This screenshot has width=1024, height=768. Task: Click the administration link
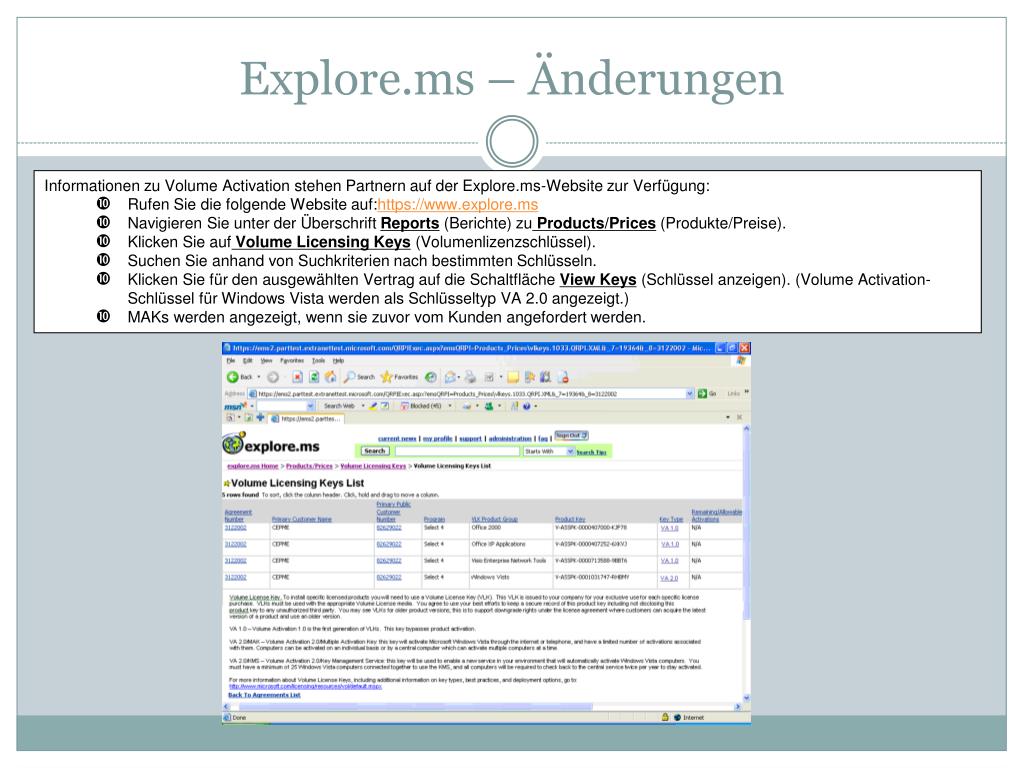(x=510, y=438)
